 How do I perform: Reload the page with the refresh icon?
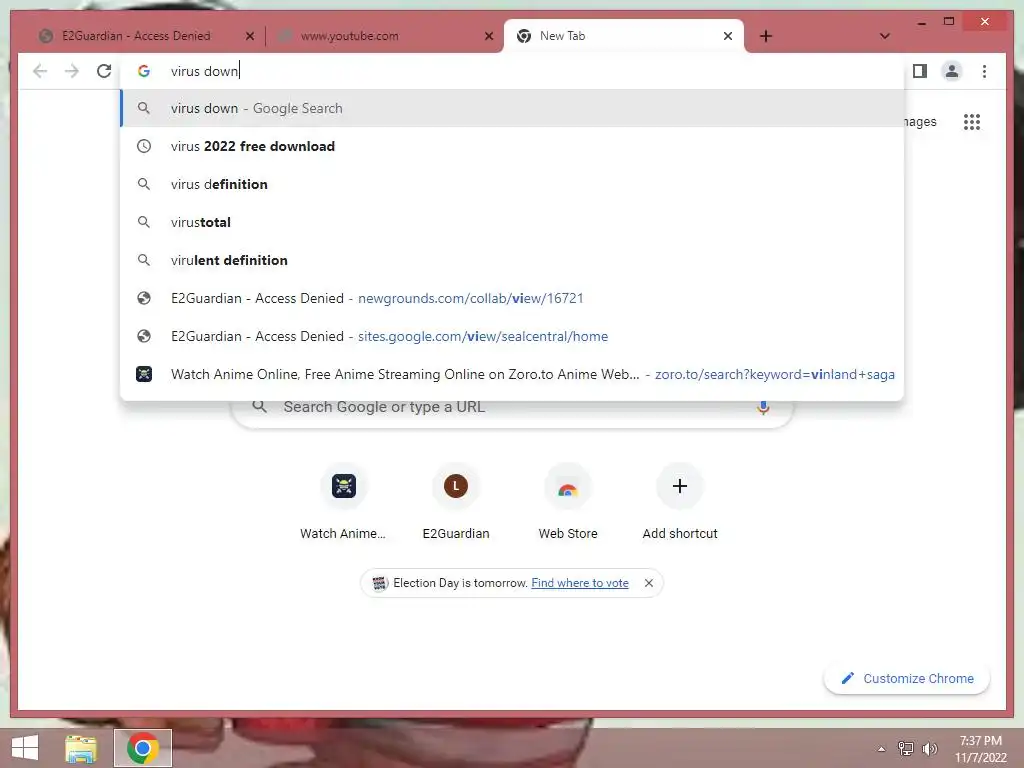tap(104, 71)
